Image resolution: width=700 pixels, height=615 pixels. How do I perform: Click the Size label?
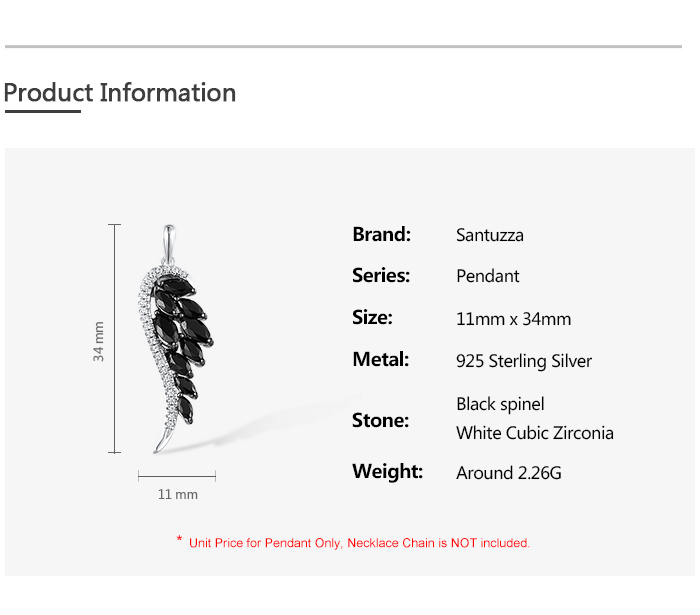tap(372, 318)
